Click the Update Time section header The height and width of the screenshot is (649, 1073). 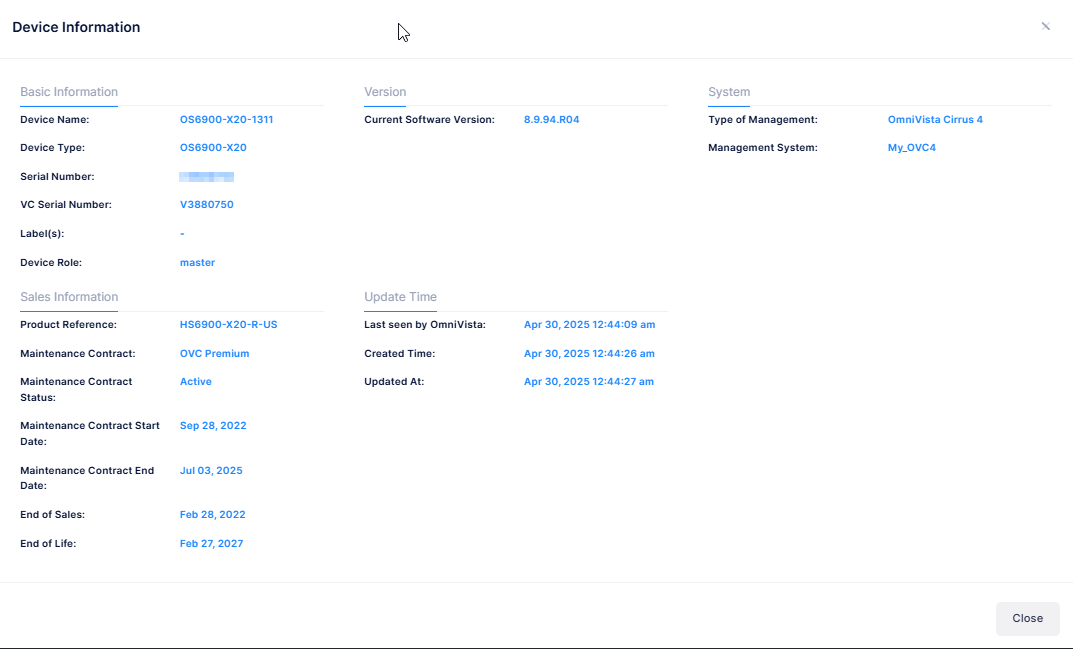tap(400, 297)
